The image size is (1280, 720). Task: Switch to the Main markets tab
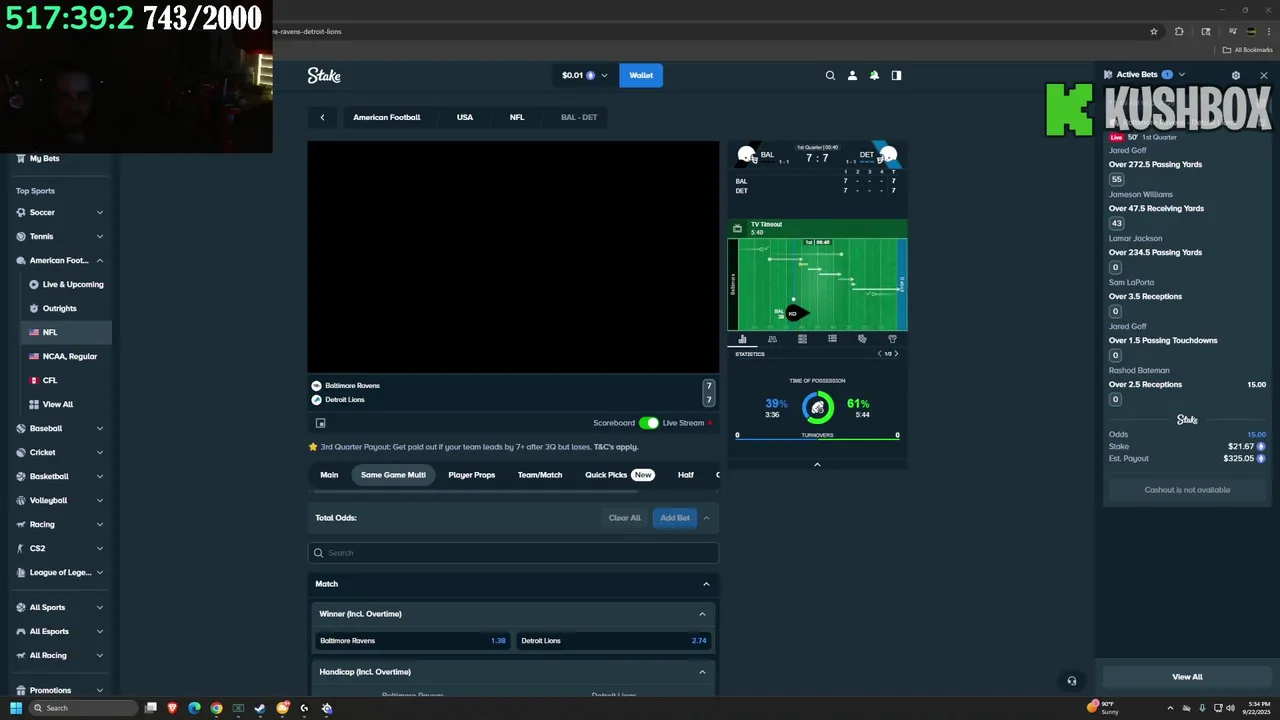pos(329,475)
